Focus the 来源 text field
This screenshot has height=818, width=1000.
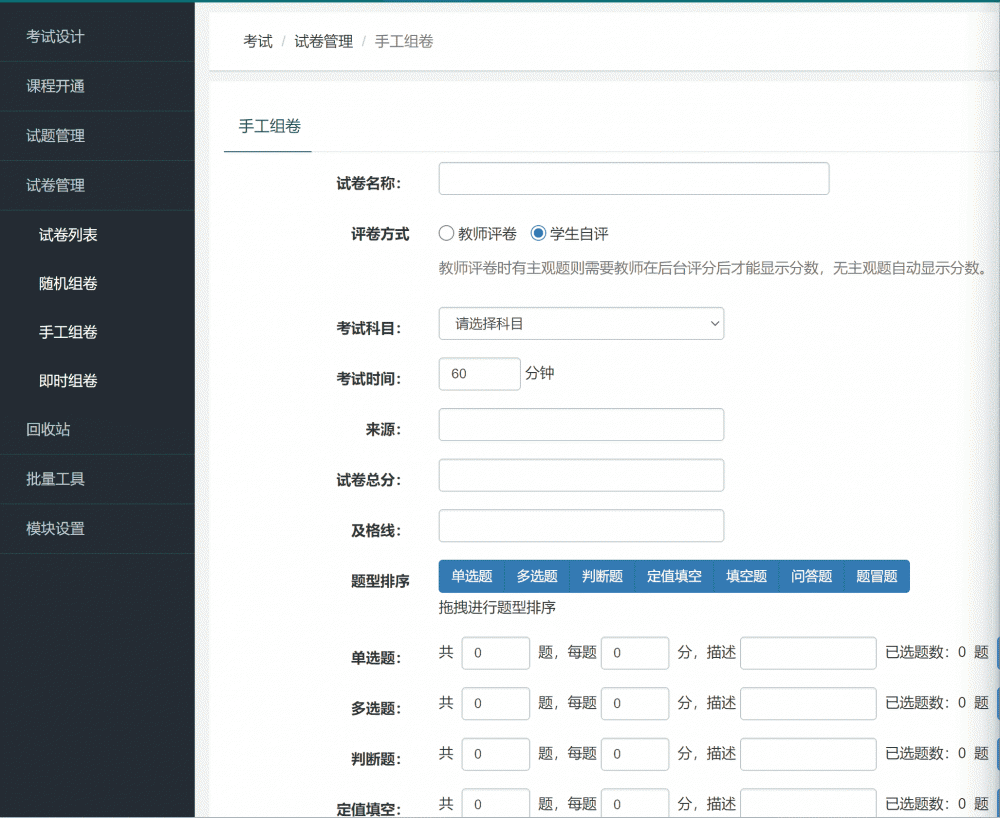581,425
